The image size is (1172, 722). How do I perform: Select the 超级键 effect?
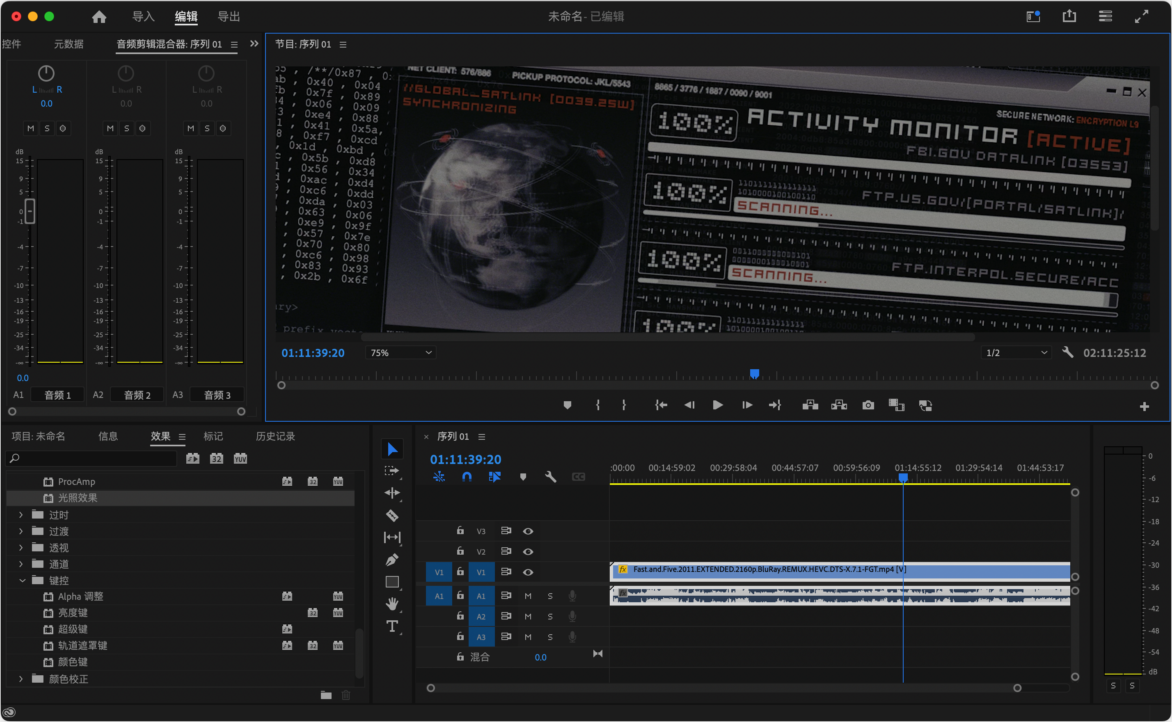(x=73, y=629)
